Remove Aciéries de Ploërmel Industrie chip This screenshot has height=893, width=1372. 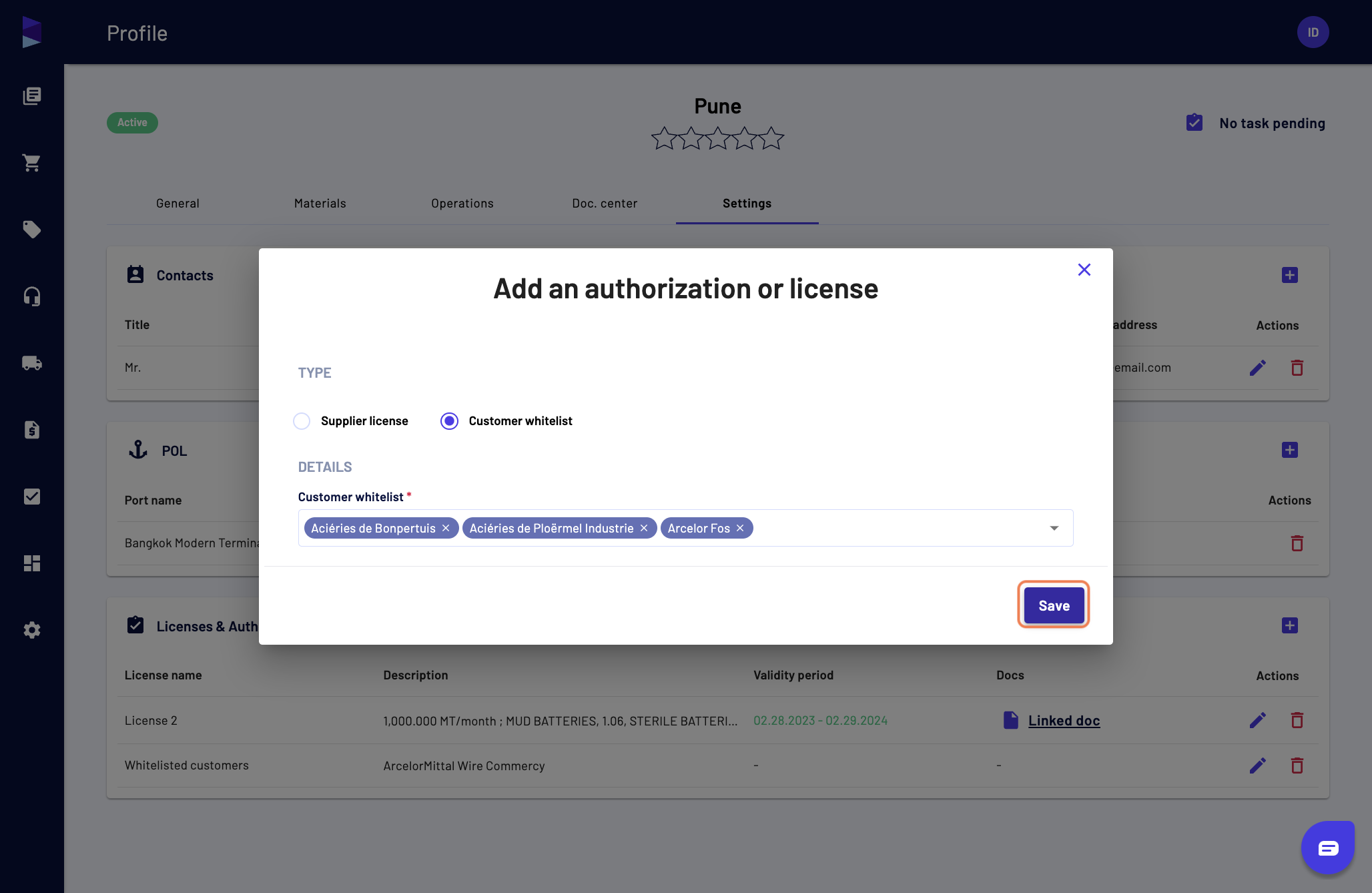pos(644,528)
